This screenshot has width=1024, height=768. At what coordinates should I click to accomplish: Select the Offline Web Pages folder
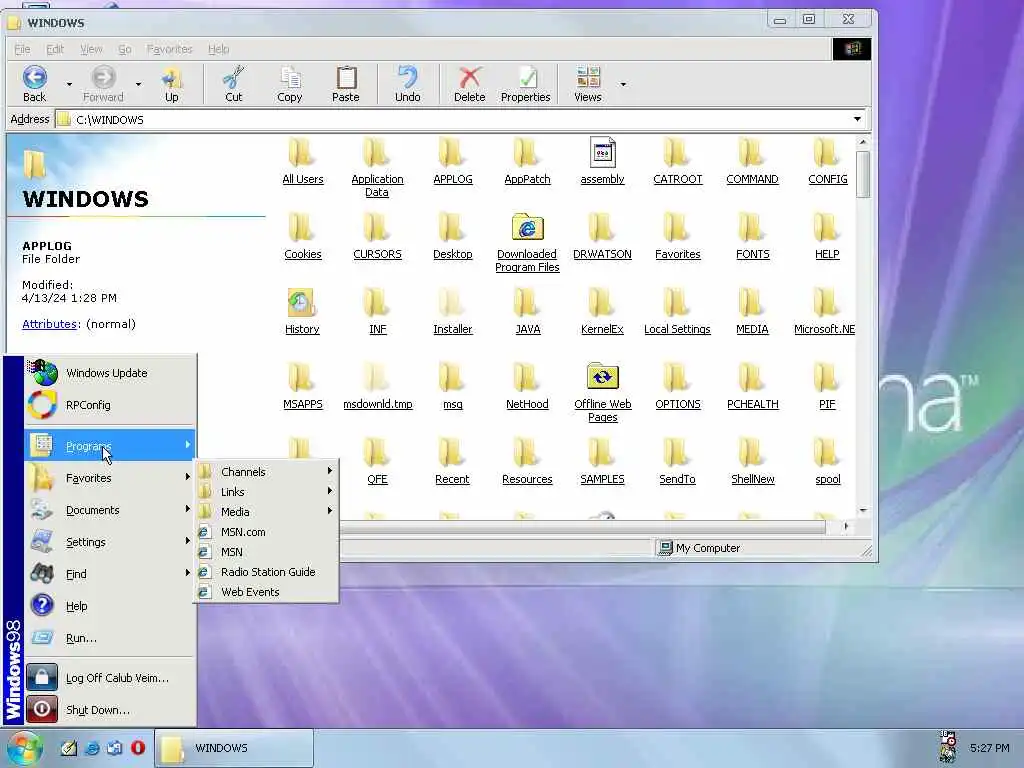602,392
